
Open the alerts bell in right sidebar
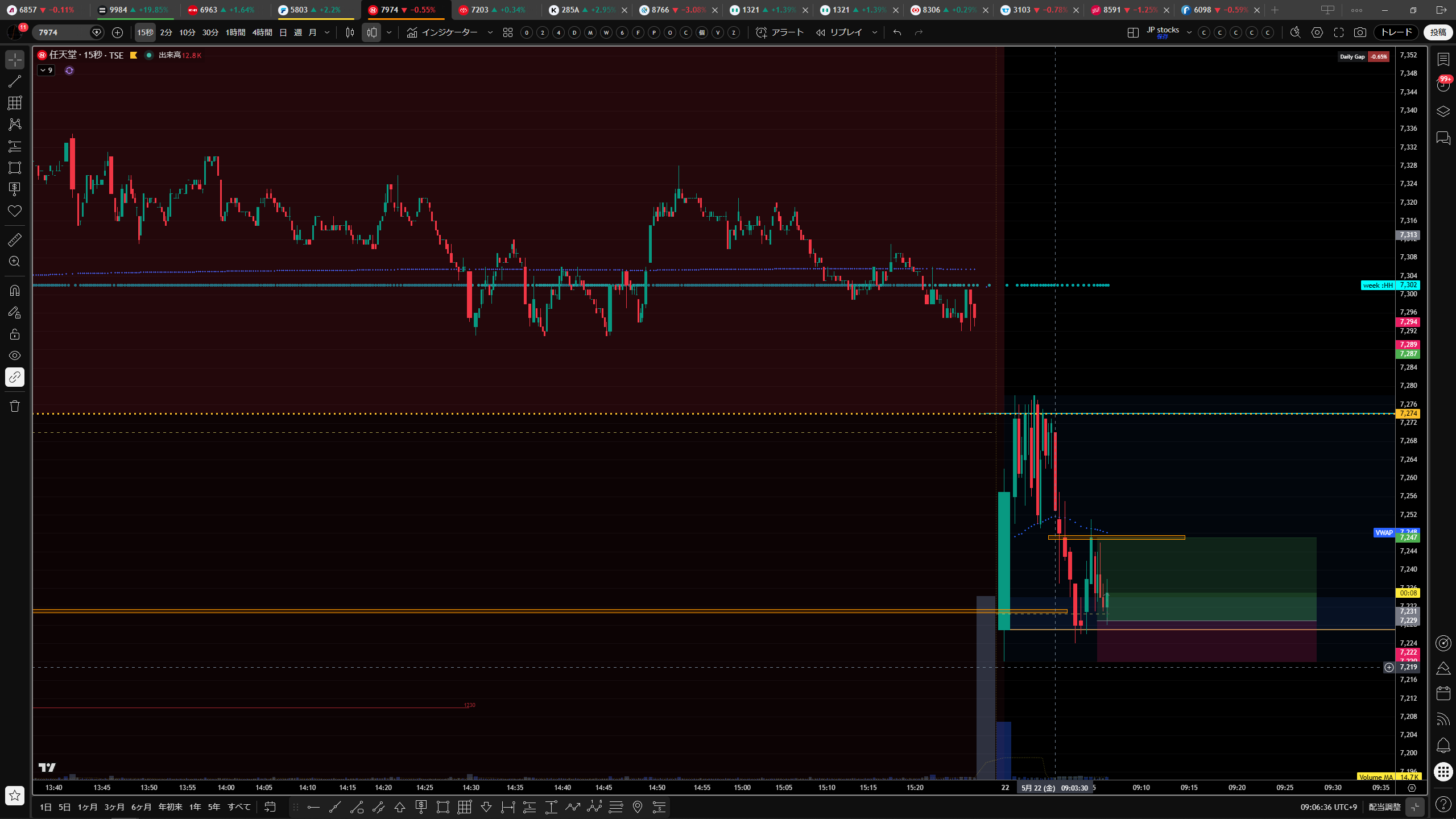point(1443,746)
